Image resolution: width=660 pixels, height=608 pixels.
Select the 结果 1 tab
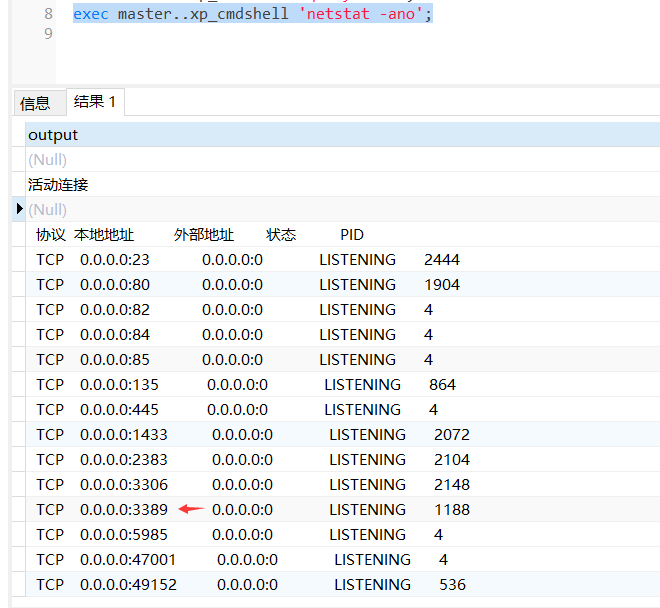(x=94, y=102)
